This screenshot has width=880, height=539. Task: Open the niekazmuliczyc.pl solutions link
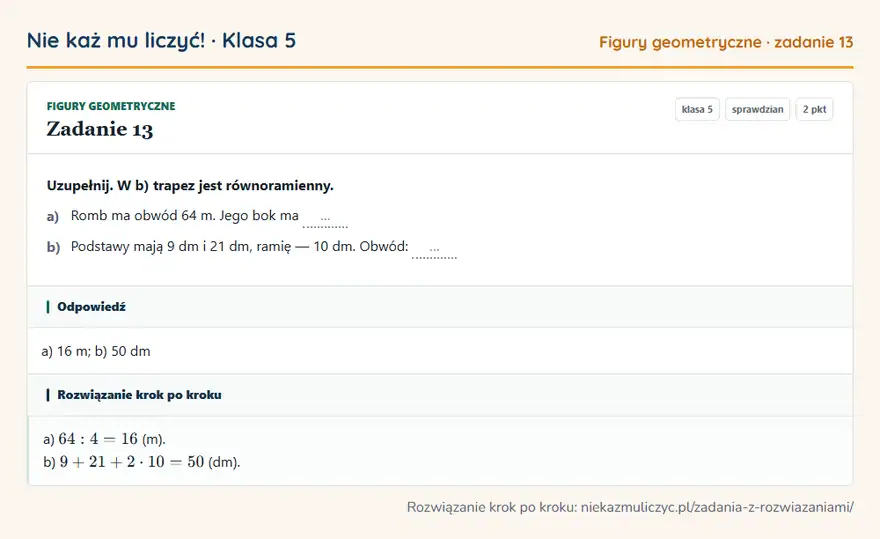pyautogui.click(x=717, y=508)
